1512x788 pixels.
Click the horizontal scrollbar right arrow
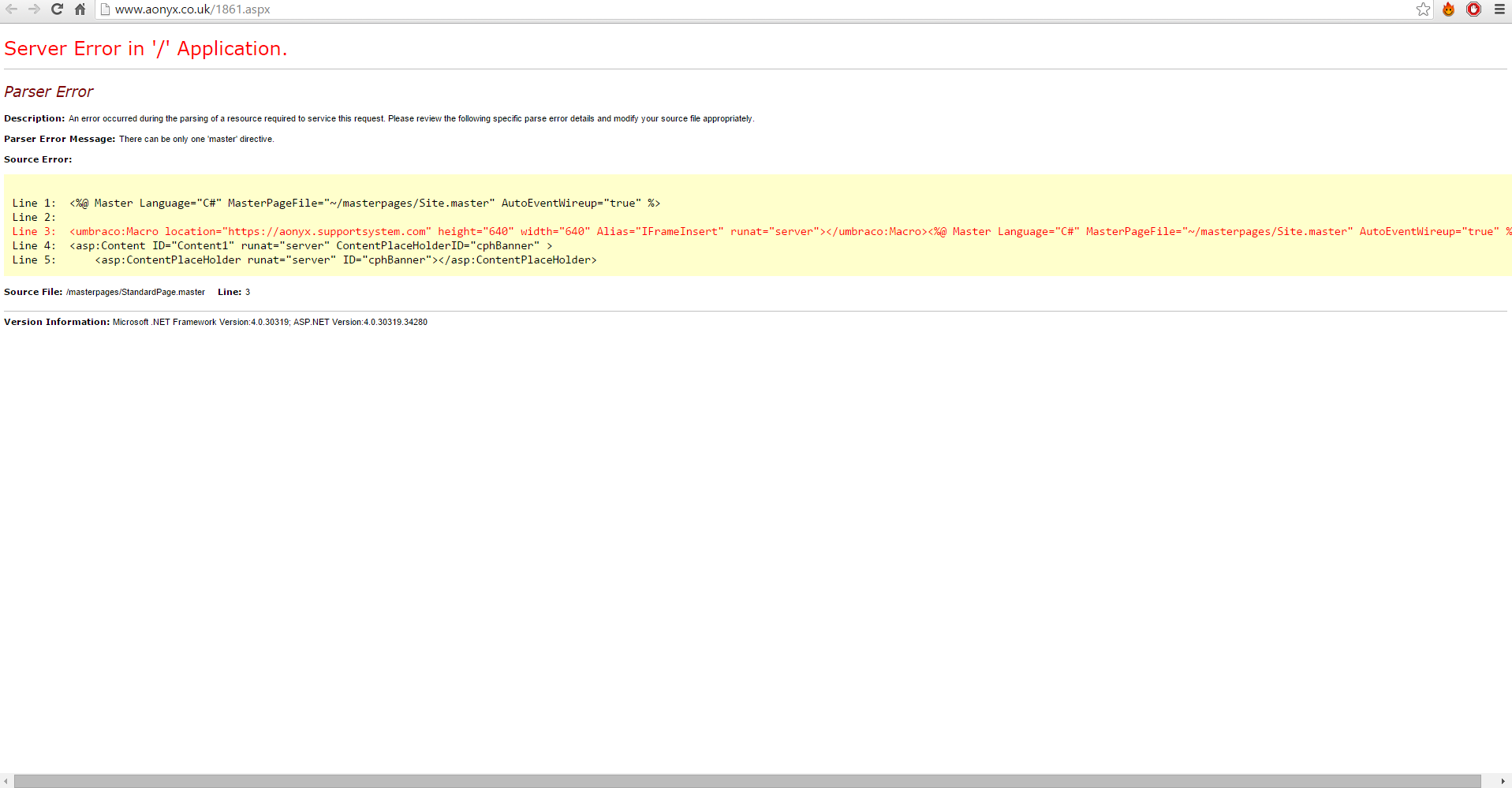pos(1503,781)
